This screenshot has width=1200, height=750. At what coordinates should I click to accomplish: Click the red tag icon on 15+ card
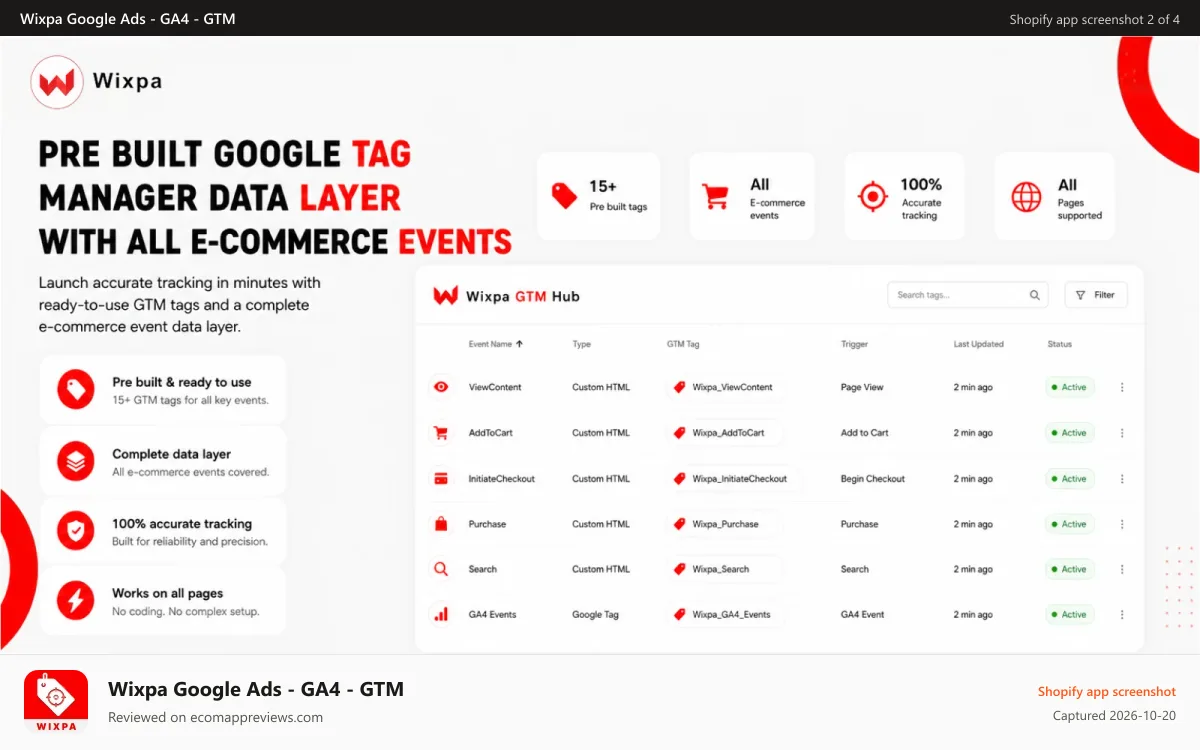[x=565, y=195]
